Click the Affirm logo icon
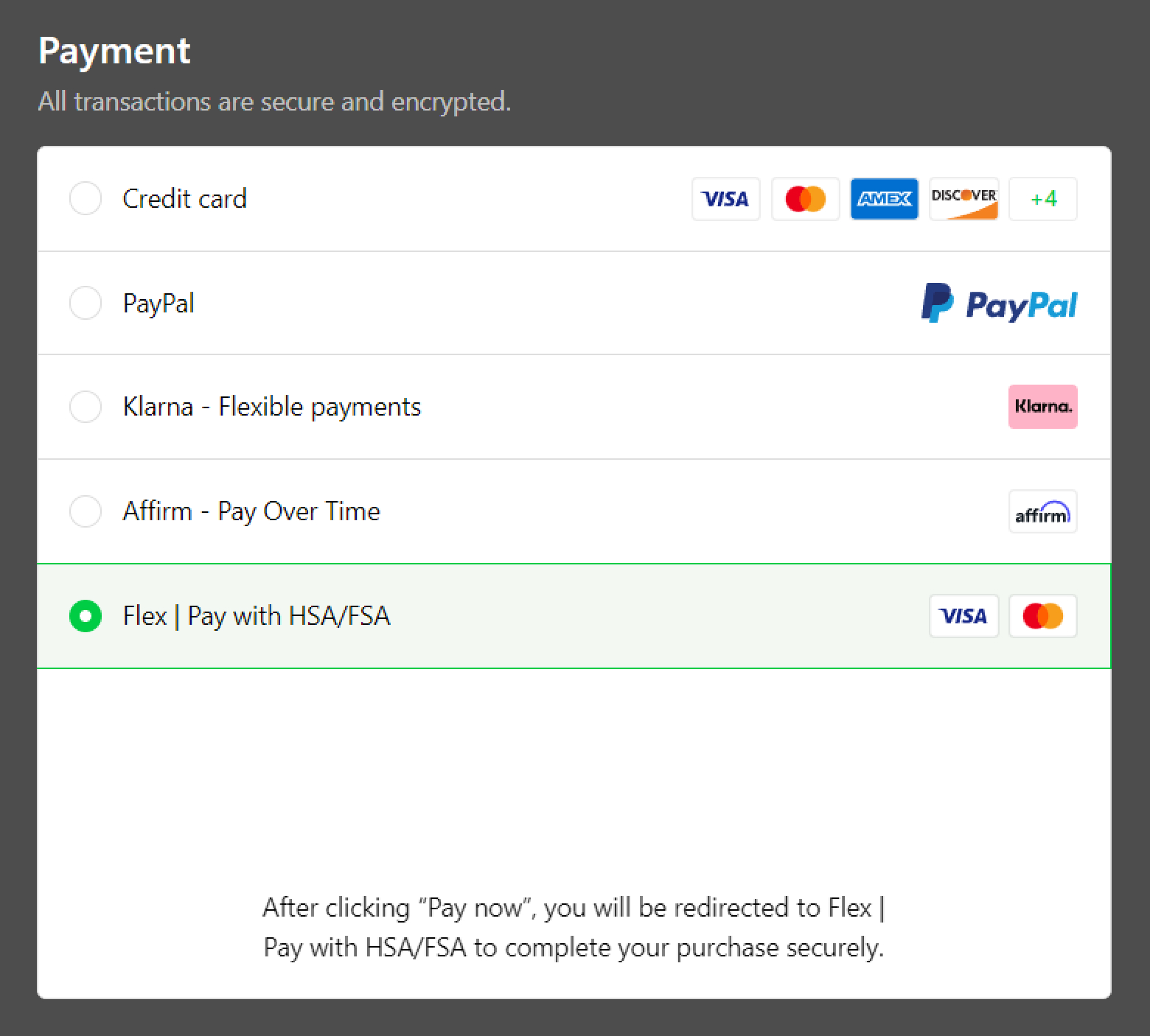1150x1036 pixels. pyautogui.click(x=1042, y=511)
